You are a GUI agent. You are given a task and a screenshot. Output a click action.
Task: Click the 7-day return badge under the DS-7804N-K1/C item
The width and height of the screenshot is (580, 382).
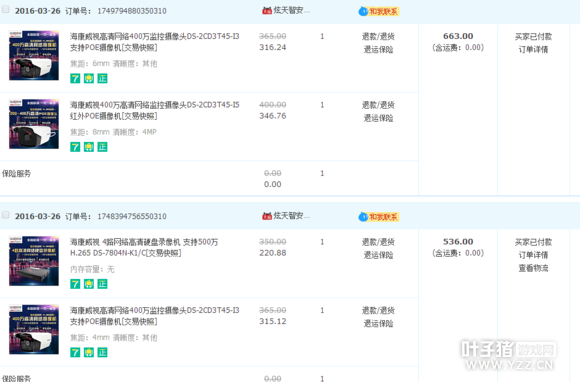[75, 284]
